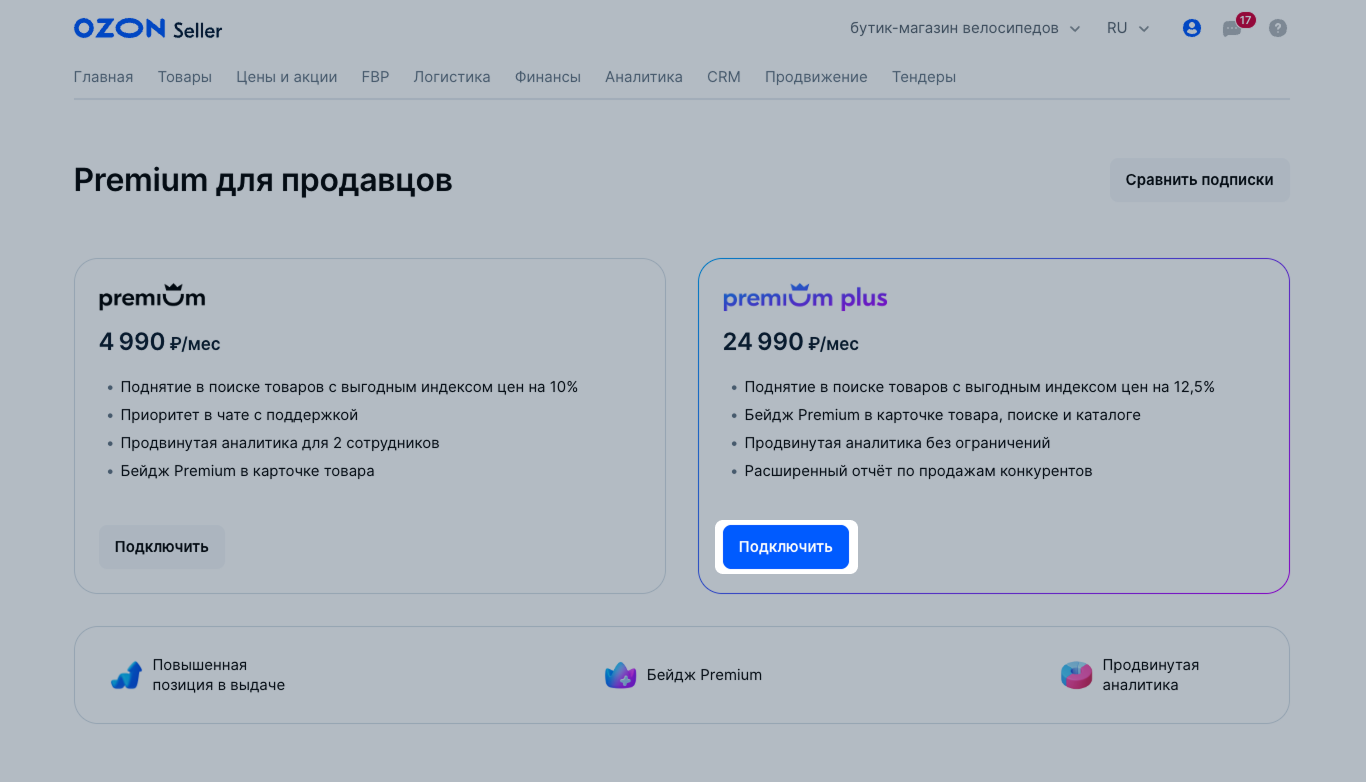Click the Продвинутая аналитика label in the bottom benefits bar

1150,675
